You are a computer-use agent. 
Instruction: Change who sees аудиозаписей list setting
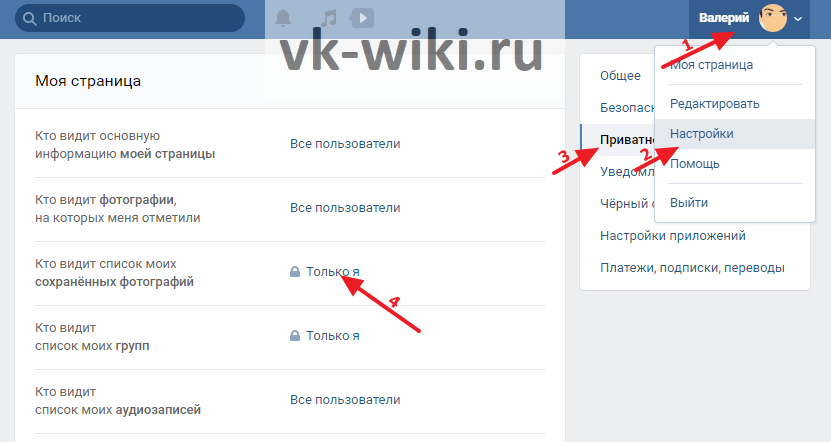[345, 400]
